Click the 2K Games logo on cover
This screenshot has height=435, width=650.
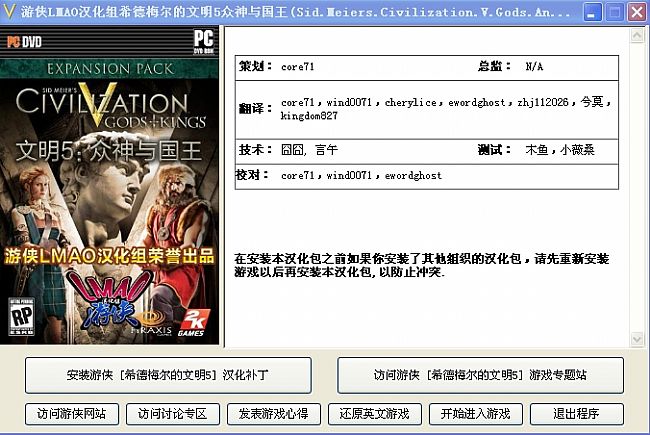tap(192, 322)
